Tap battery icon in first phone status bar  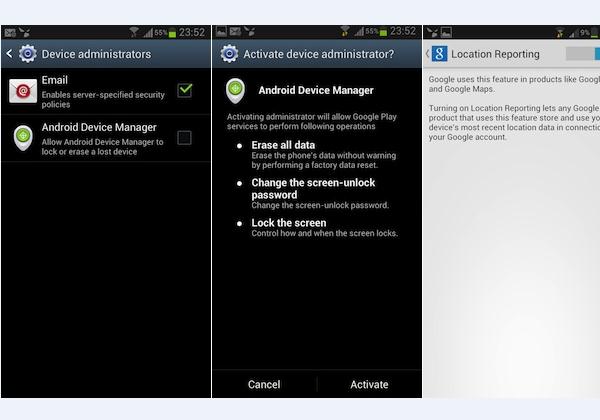(172, 33)
